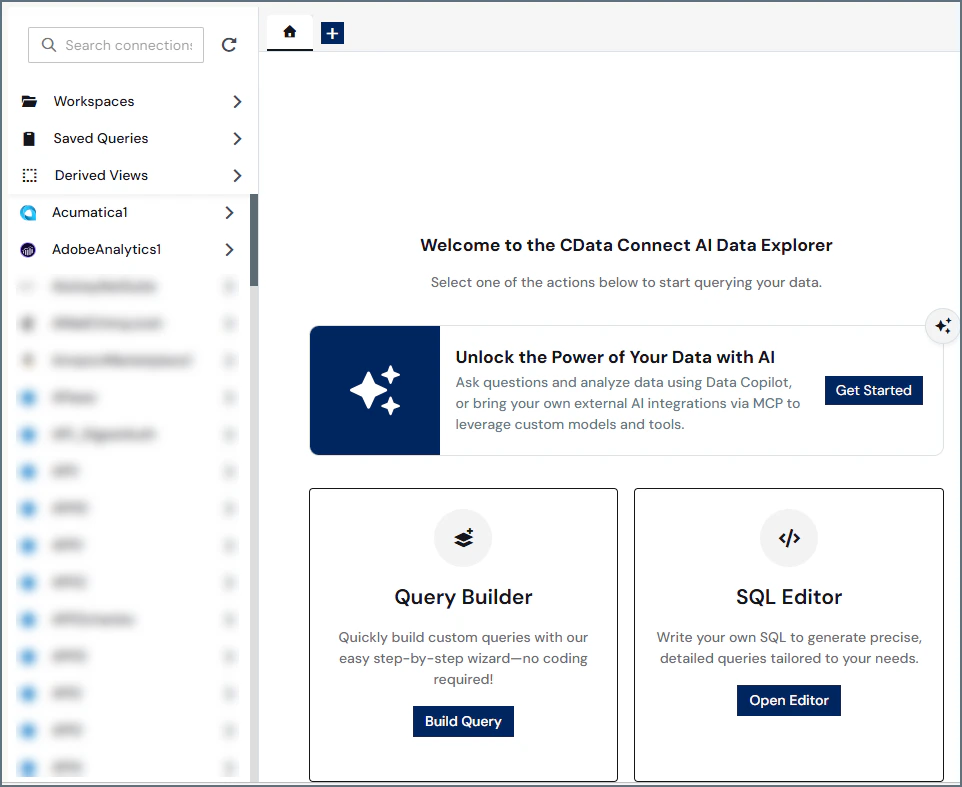Click the Open Editor button
Screen dimensions: 962x787
pyautogui.click(x=789, y=701)
